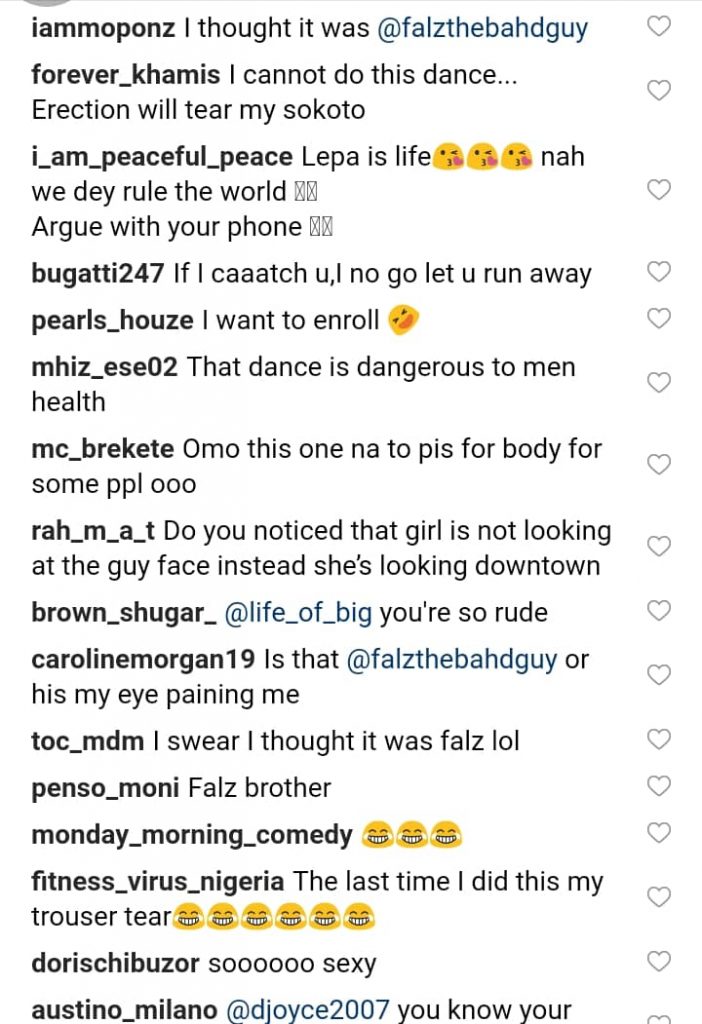702x1024 pixels.
Task: Like pearls_houze's 'I want to enroll' comment
Action: tap(659, 318)
